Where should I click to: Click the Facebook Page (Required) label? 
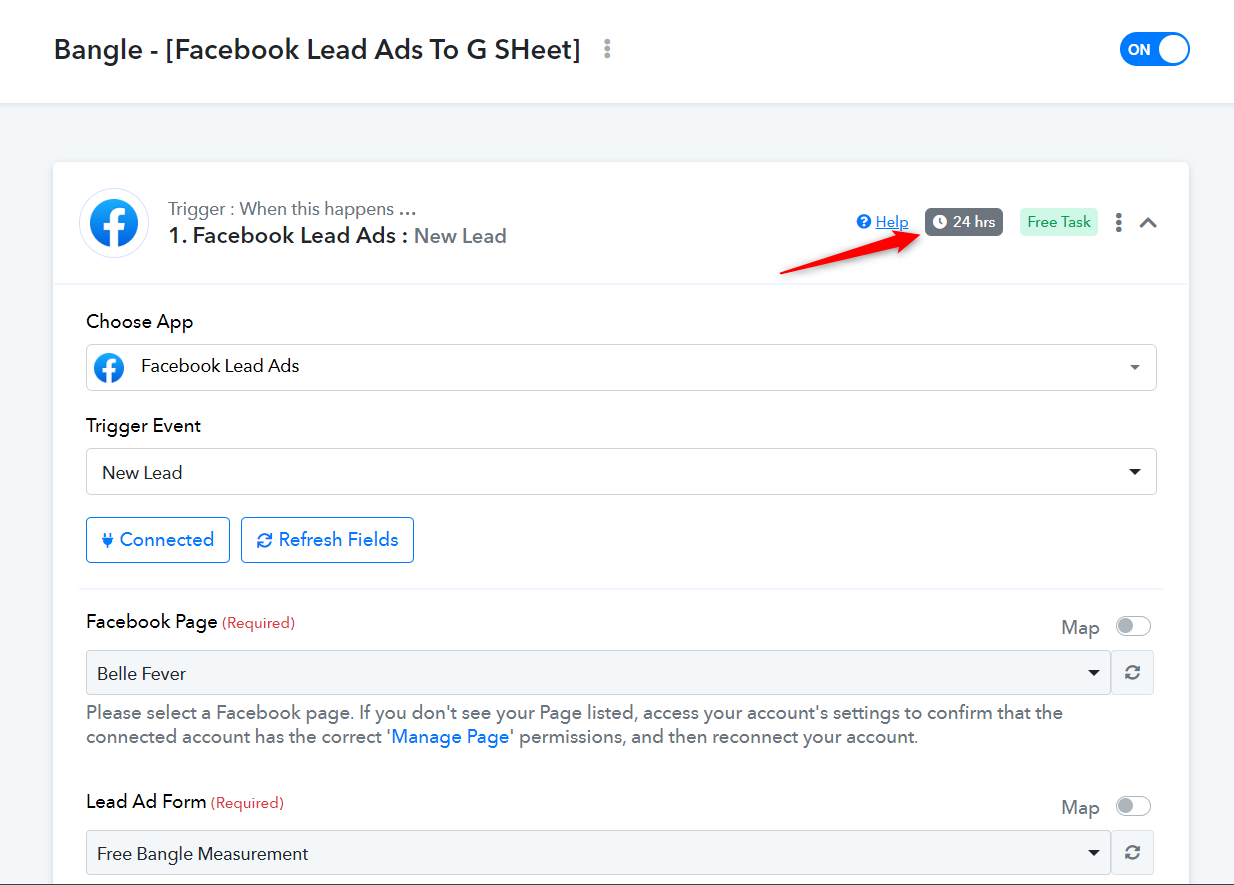click(190, 622)
